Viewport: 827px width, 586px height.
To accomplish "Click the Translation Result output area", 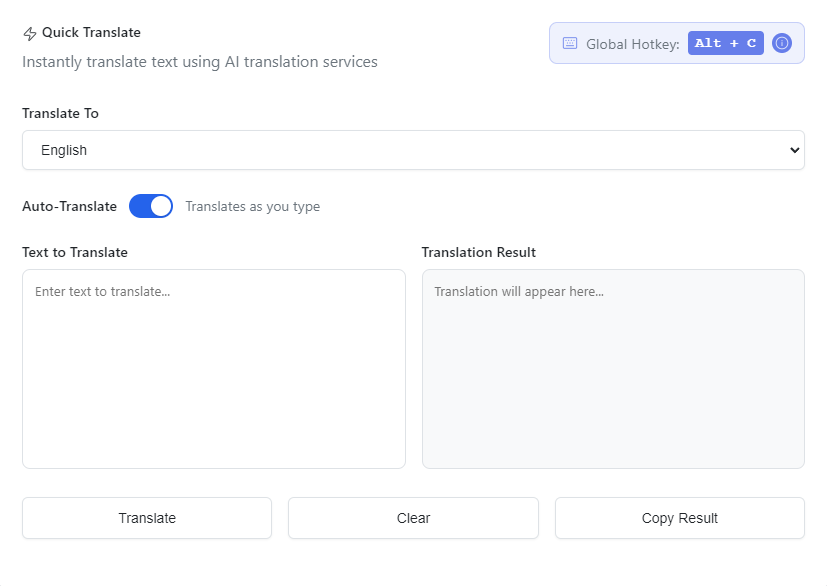I will tap(613, 368).
